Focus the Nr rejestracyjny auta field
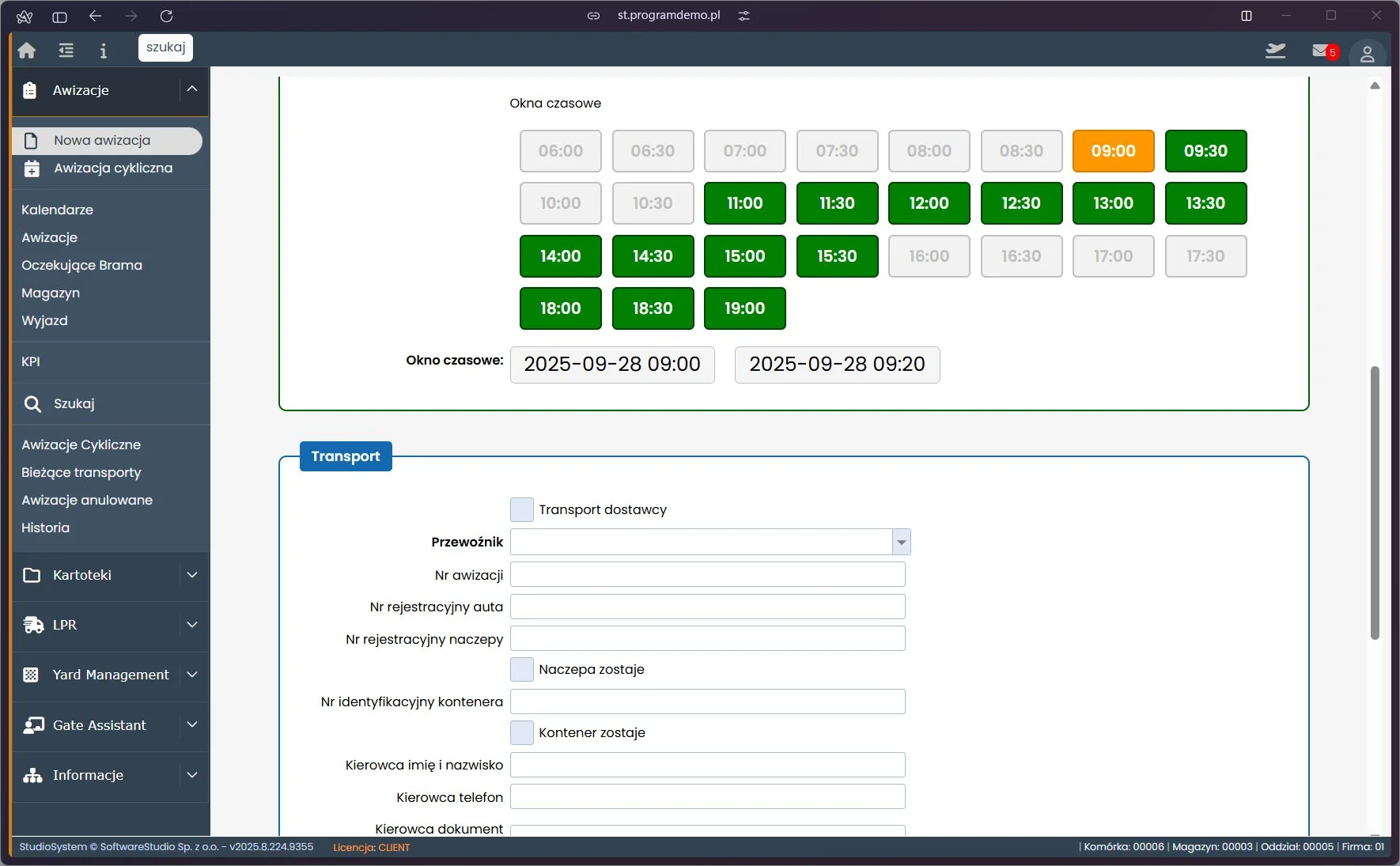1400x866 pixels. click(x=707, y=607)
